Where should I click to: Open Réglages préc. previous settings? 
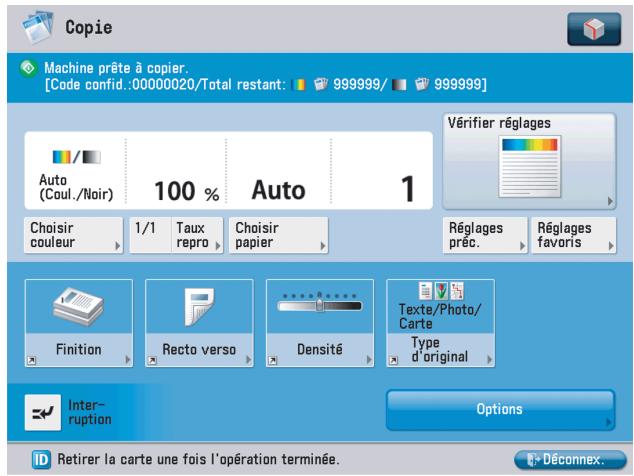coord(485,235)
